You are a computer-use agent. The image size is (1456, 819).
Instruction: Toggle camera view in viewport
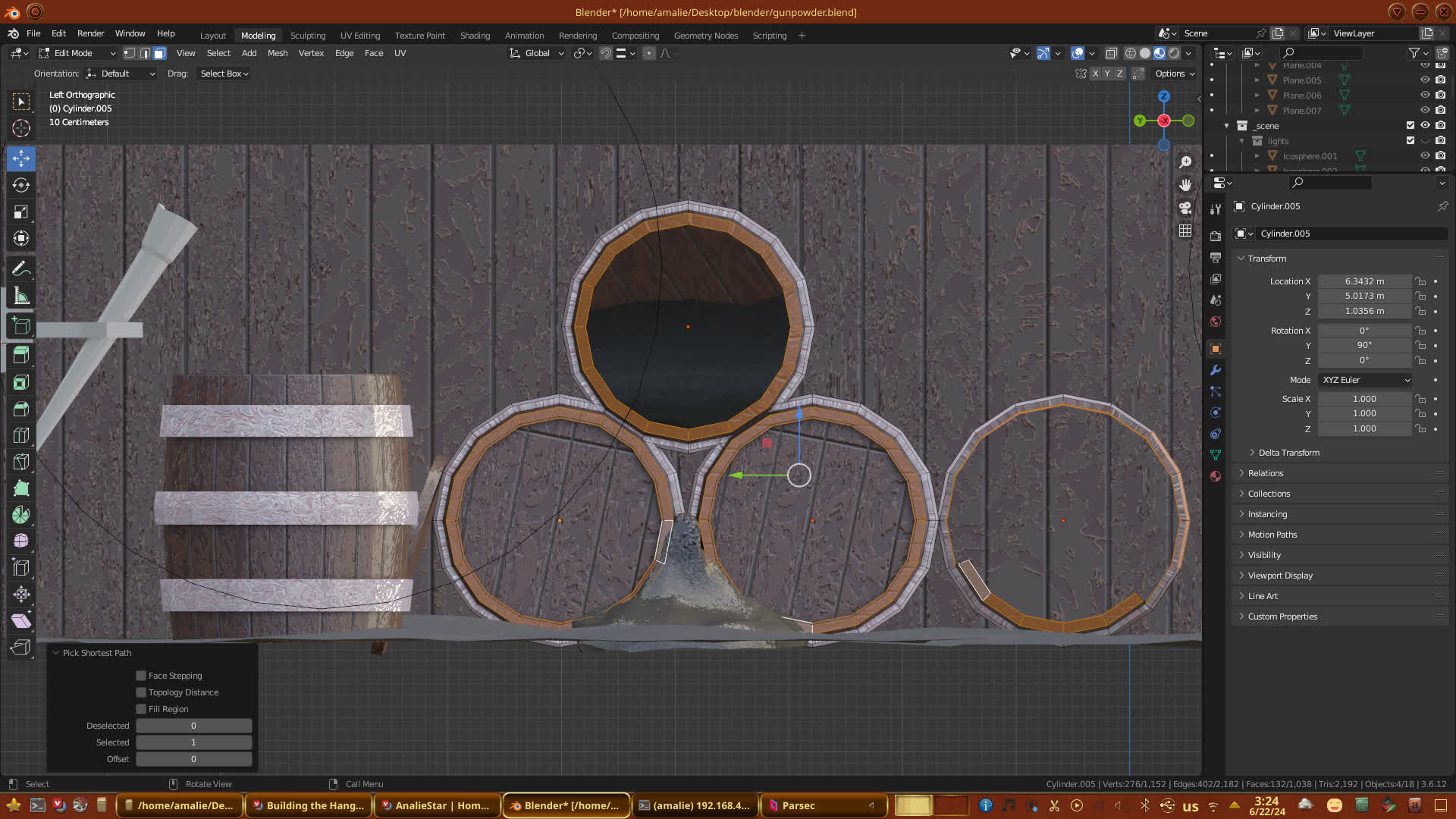1185,208
